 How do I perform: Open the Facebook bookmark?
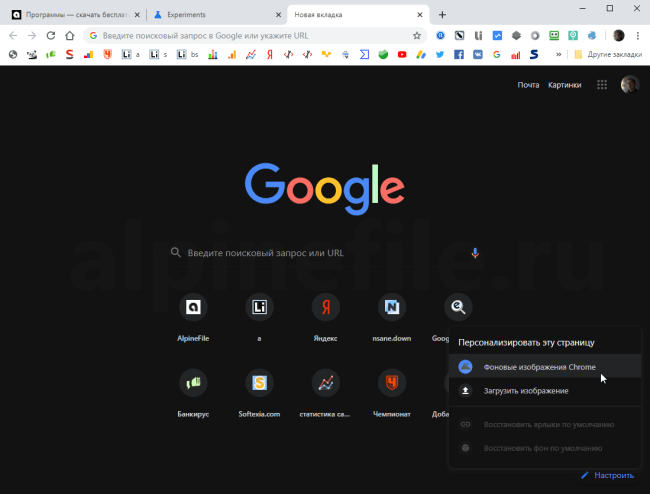(459, 54)
